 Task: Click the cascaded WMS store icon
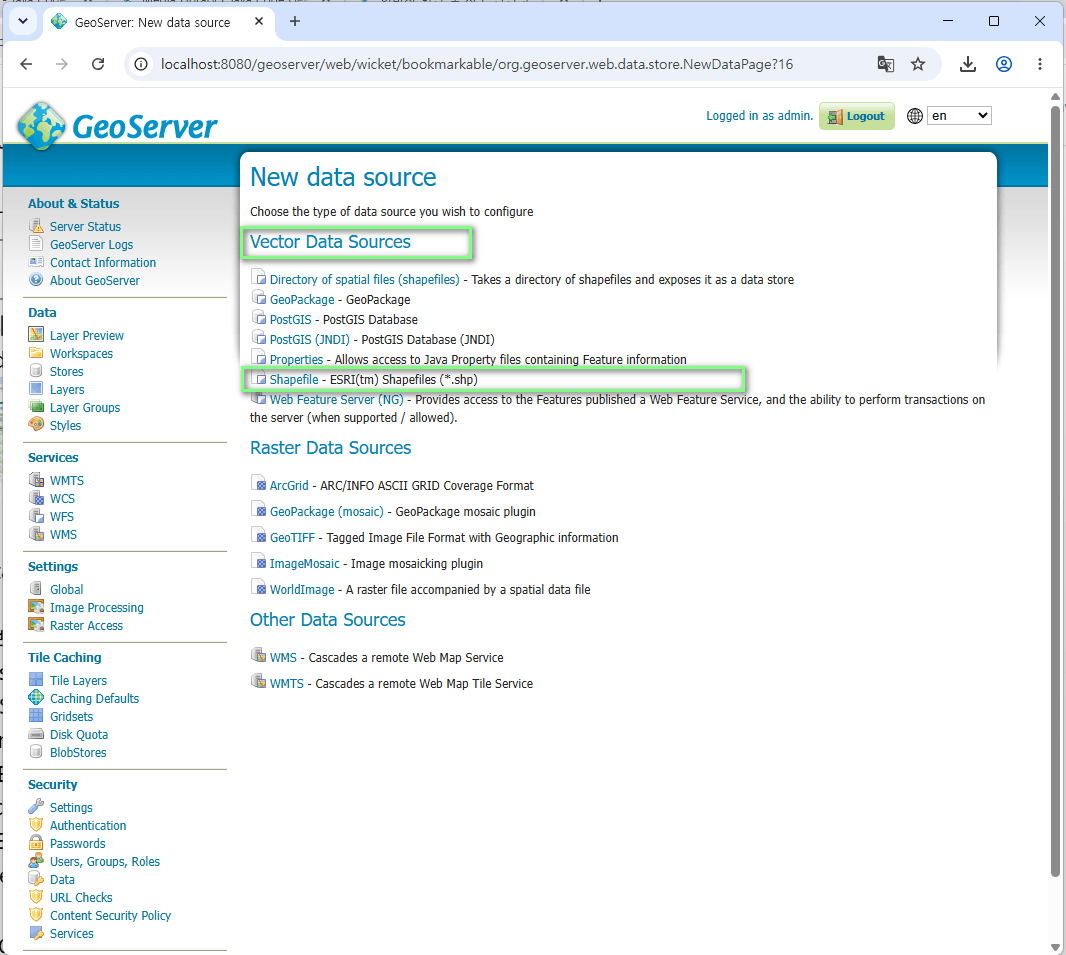point(258,656)
